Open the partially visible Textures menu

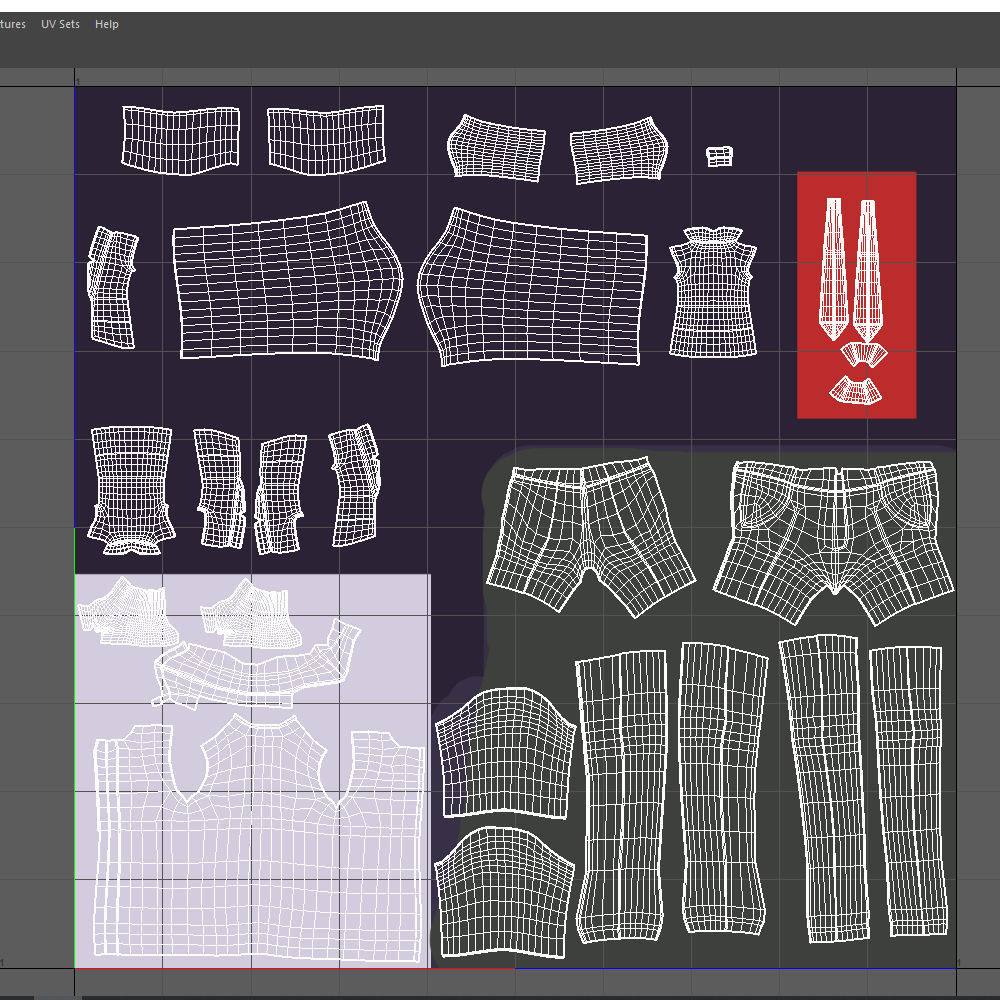tap(13, 24)
